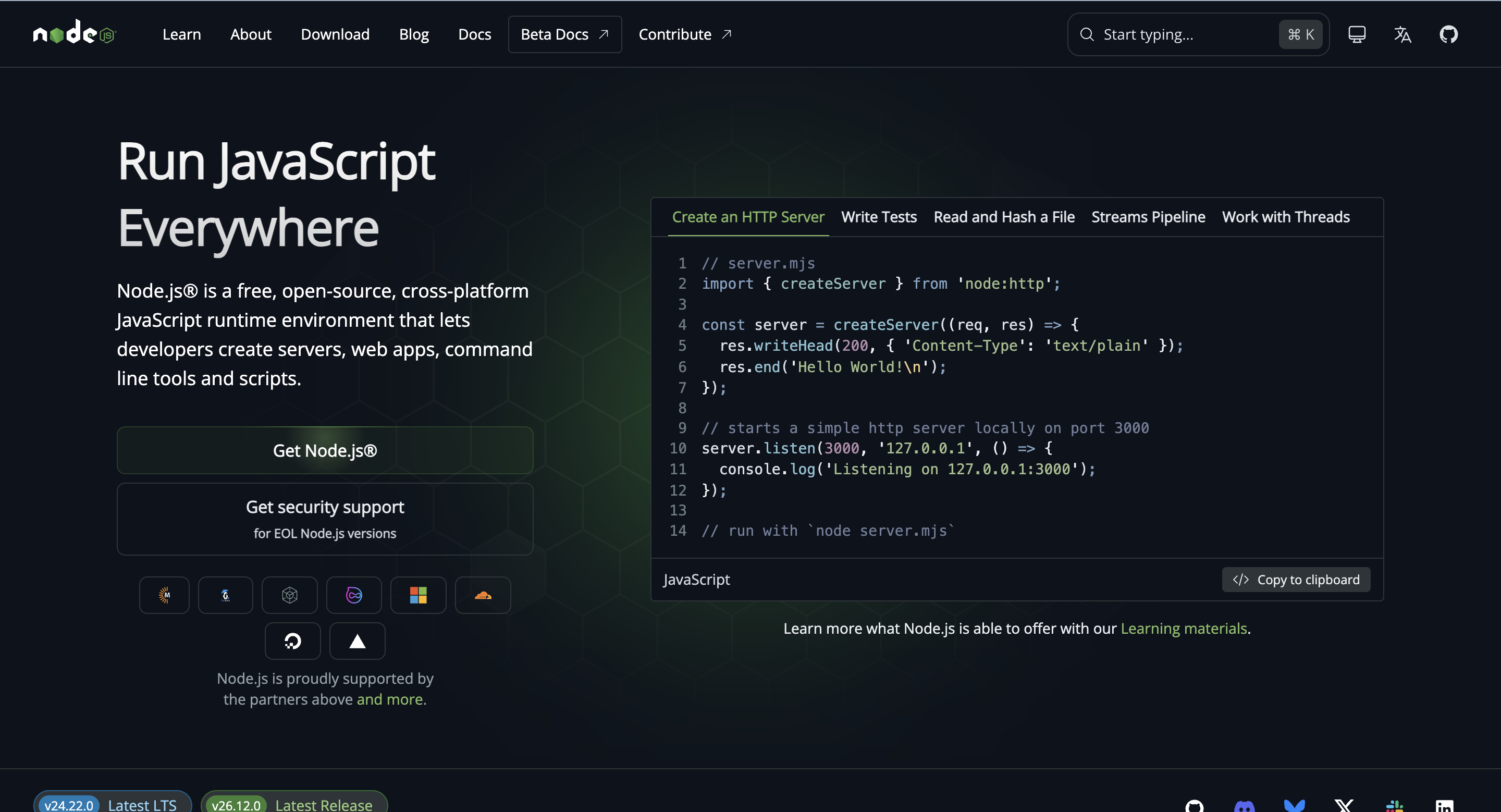Click the Node.js logo in the navbar
Viewport: 1501px width, 812px height.
(75, 32)
